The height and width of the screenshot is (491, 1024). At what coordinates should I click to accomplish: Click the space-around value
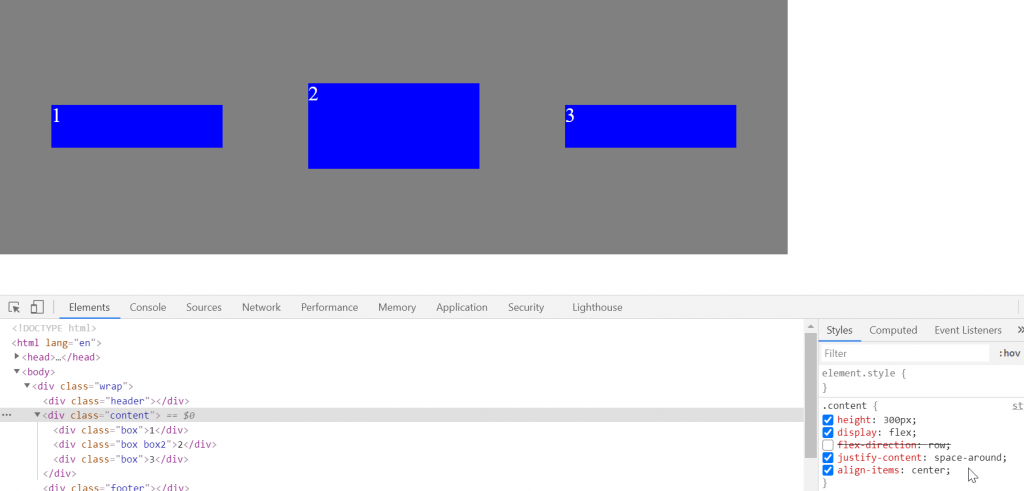[x=968, y=458]
